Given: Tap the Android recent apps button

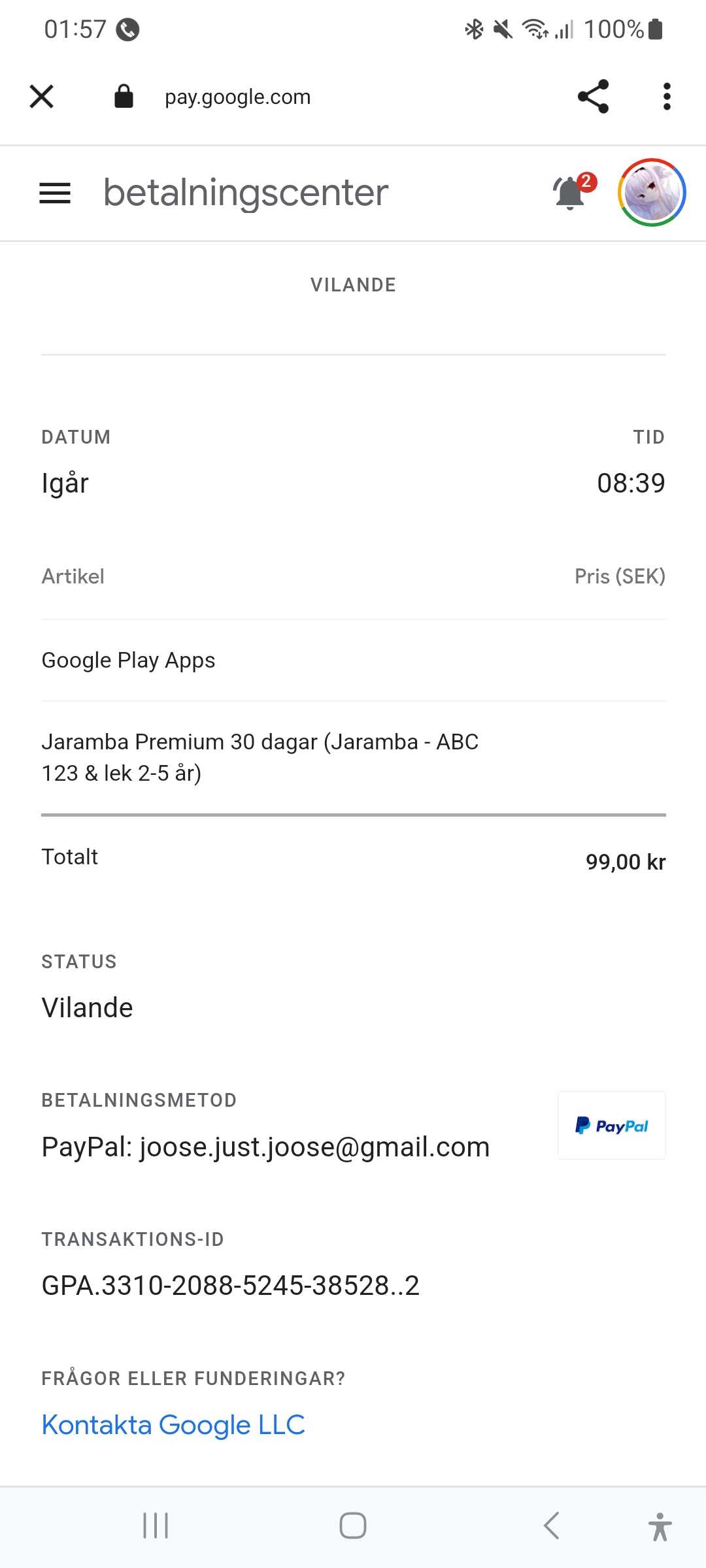Looking at the screenshot, I should (x=156, y=1526).
